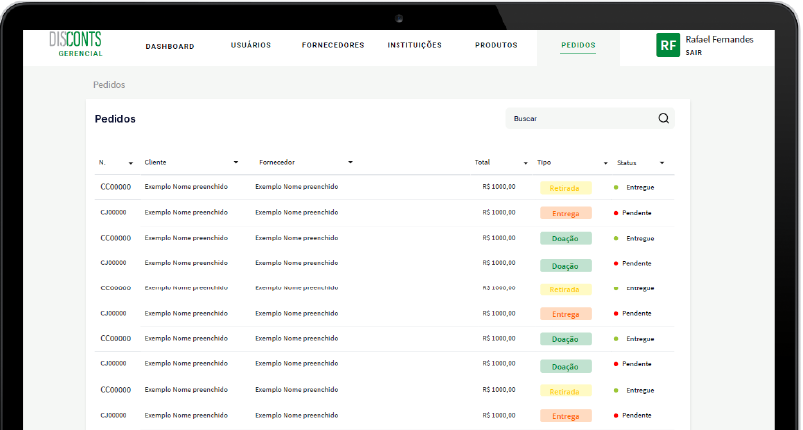Click the Pedidos breadcrumb link
803x430 pixels.
click(x=109, y=85)
